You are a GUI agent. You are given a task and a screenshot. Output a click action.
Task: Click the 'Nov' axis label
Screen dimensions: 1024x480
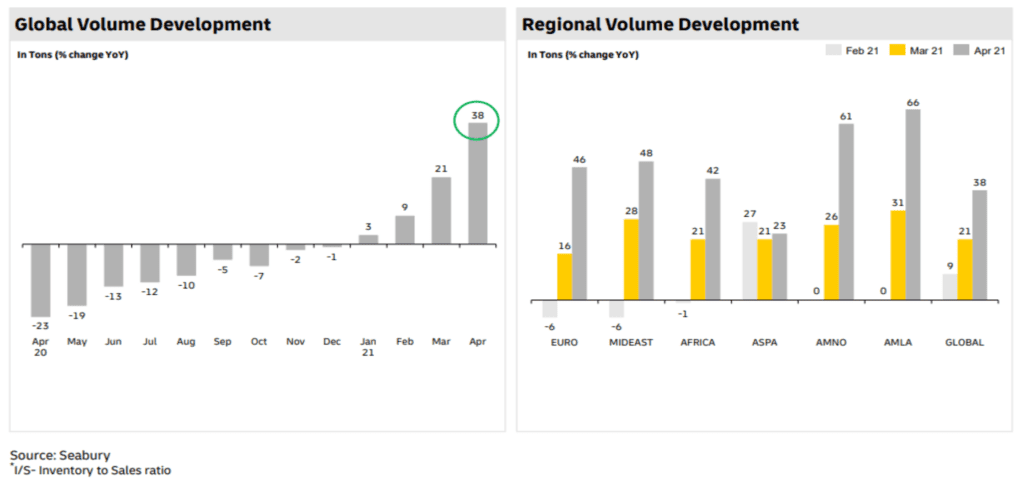pyautogui.click(x=296, y=342)
